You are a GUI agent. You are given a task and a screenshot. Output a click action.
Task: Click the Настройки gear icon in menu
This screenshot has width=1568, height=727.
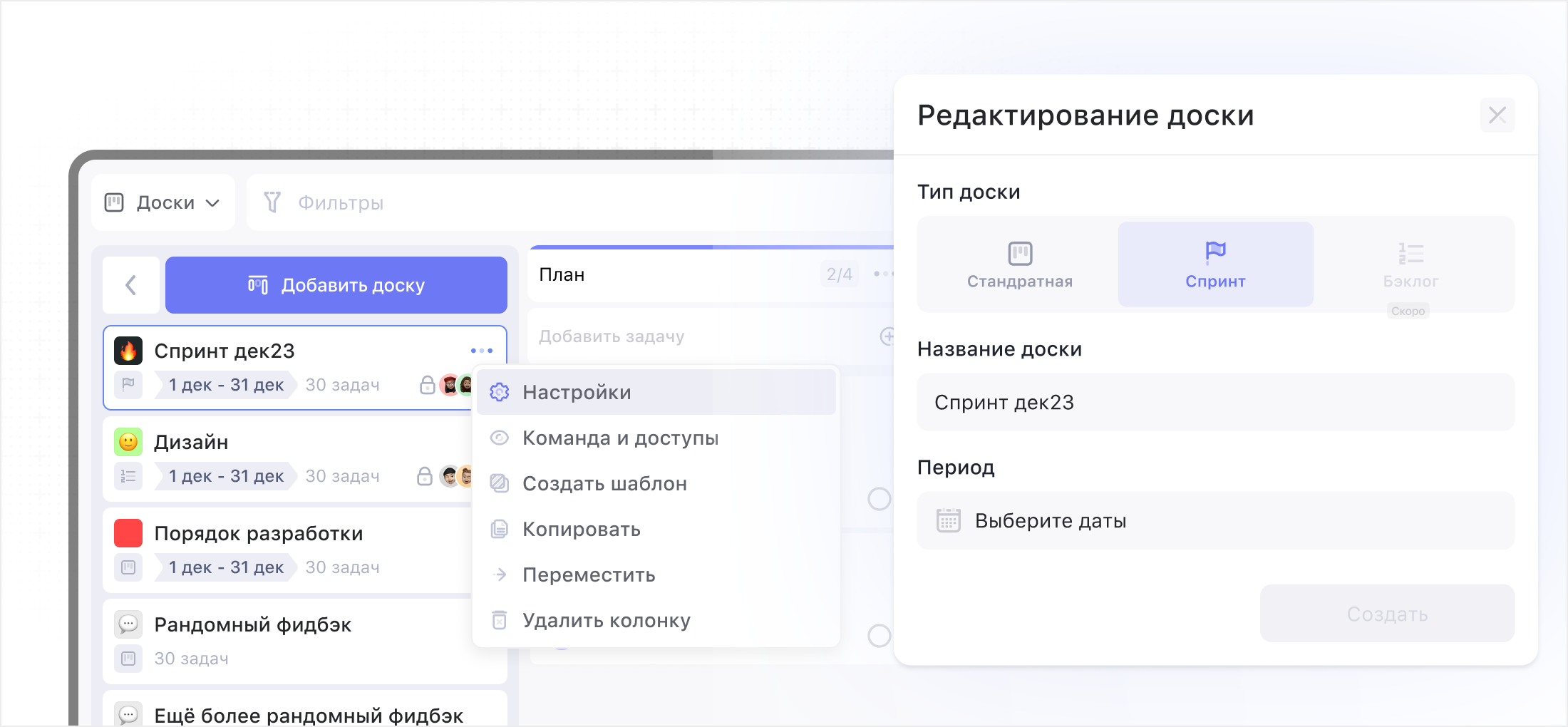click(499, 392)
